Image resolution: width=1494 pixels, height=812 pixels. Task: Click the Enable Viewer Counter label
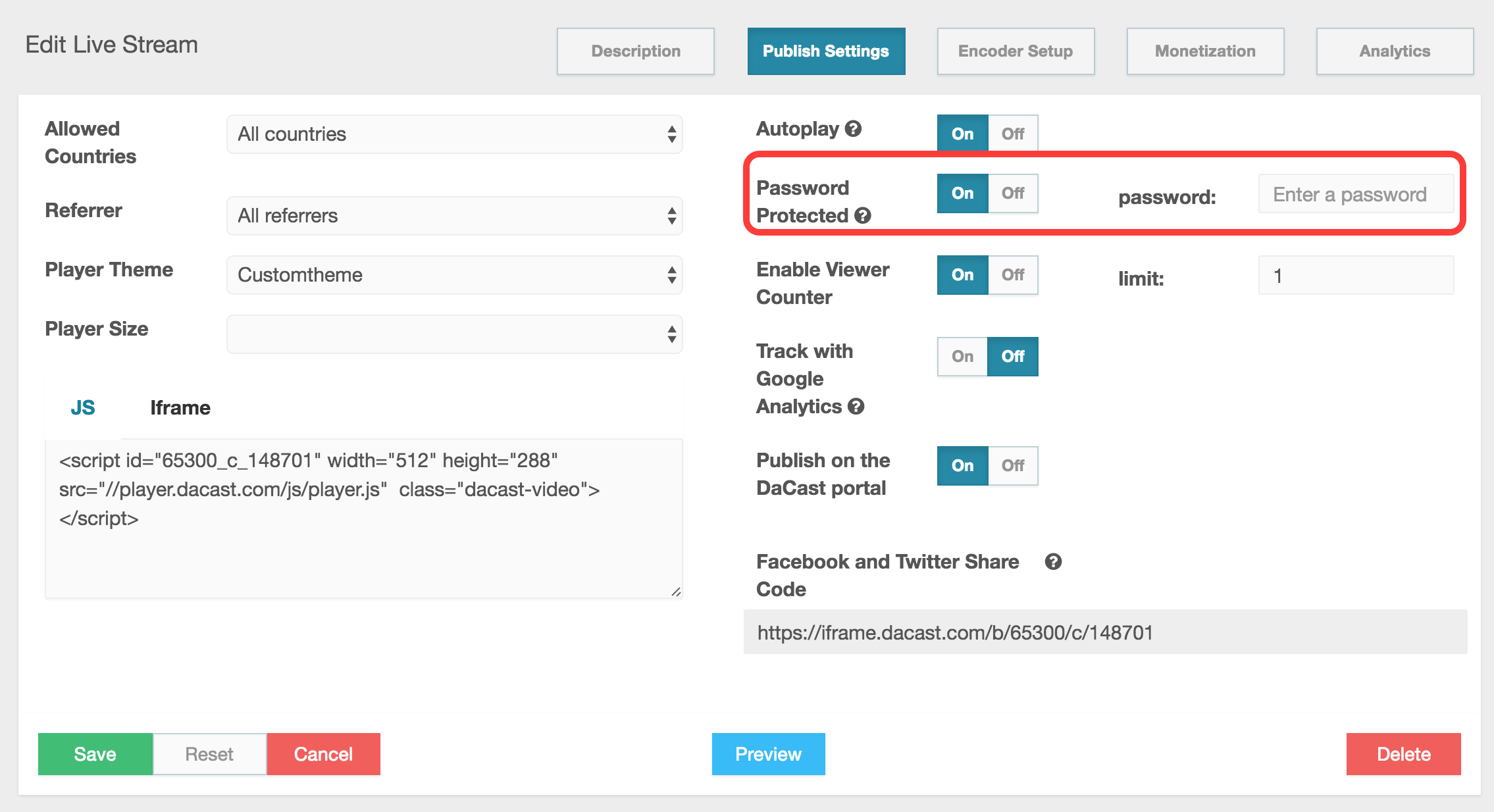(x=823, y=284)
